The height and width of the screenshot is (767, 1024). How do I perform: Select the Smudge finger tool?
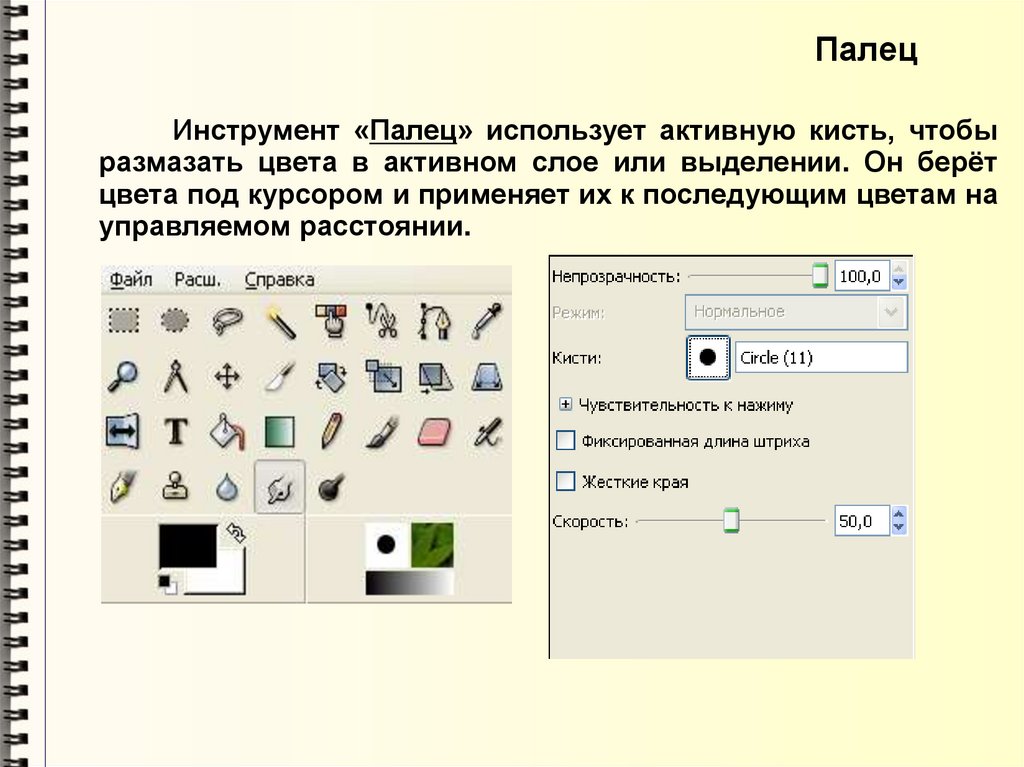click(280, 487)
